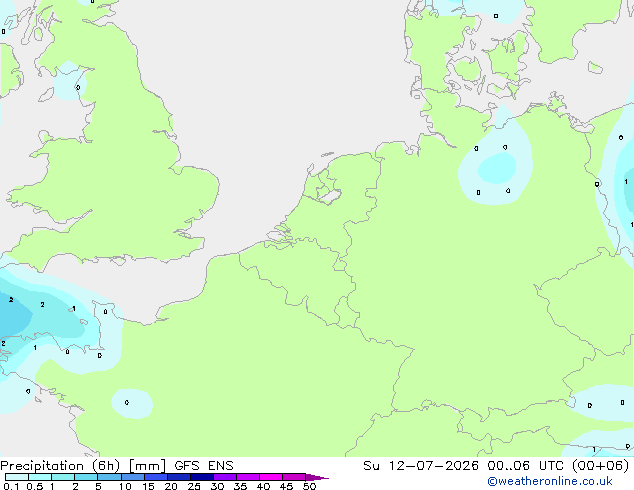This screenshot has height=490, width=634.
Task: Click the '25' legend scale value
Action: [194, 486]
